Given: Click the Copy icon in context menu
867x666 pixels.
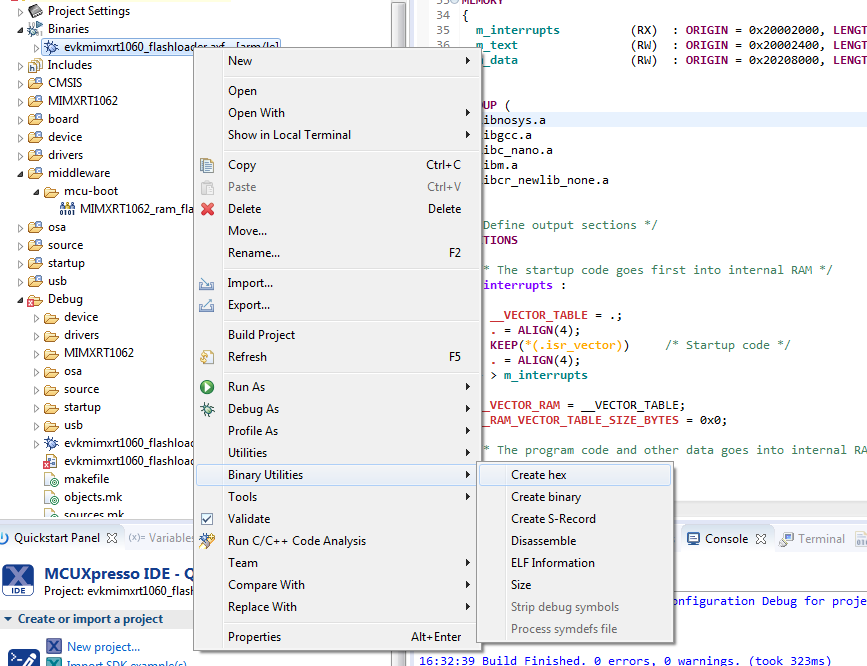Looking at the screenshot, I should pyautogui.click(x=207, y=165).
